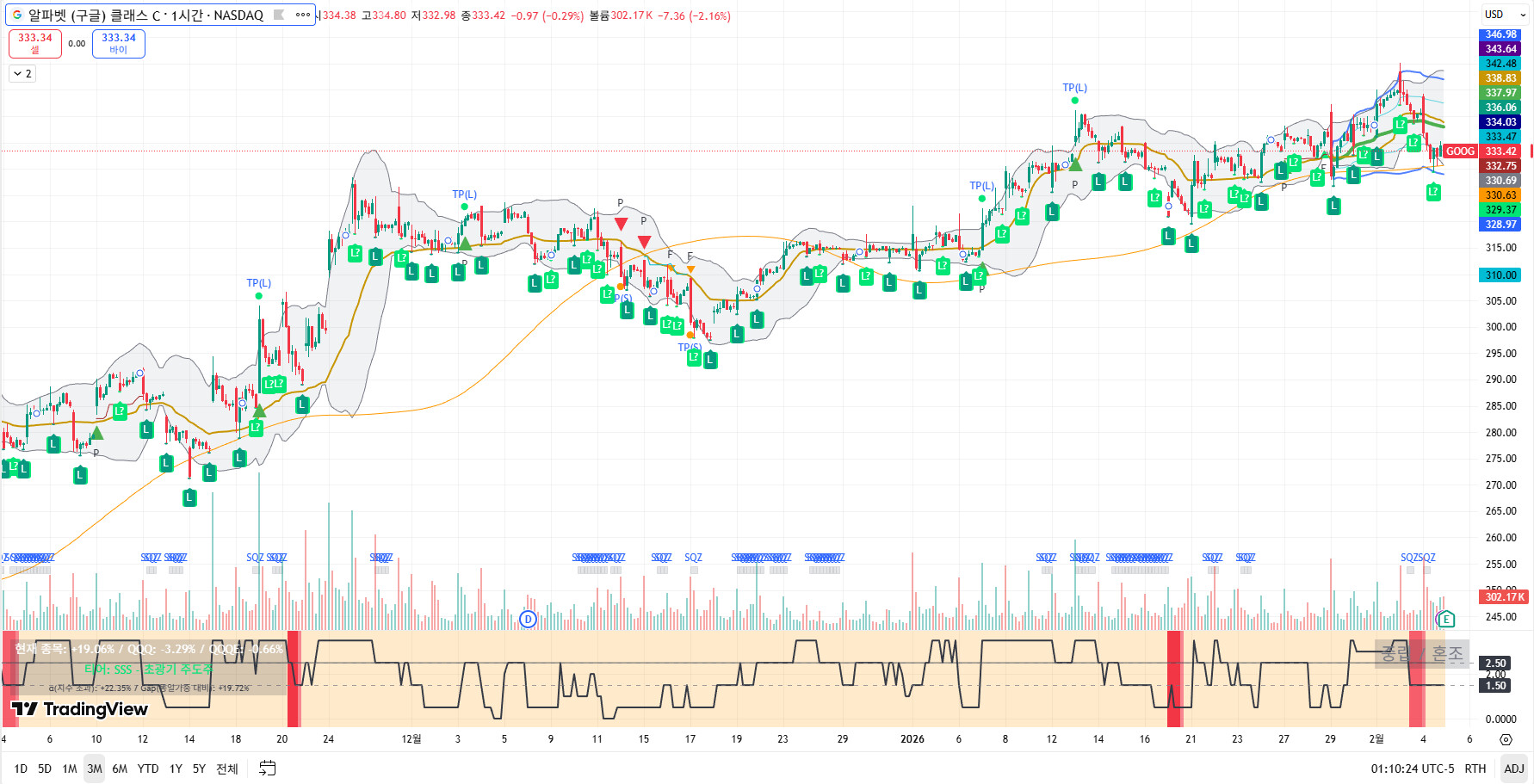Select the 1D time range
The image size is (1534, 784).
[x=21, y=769]
